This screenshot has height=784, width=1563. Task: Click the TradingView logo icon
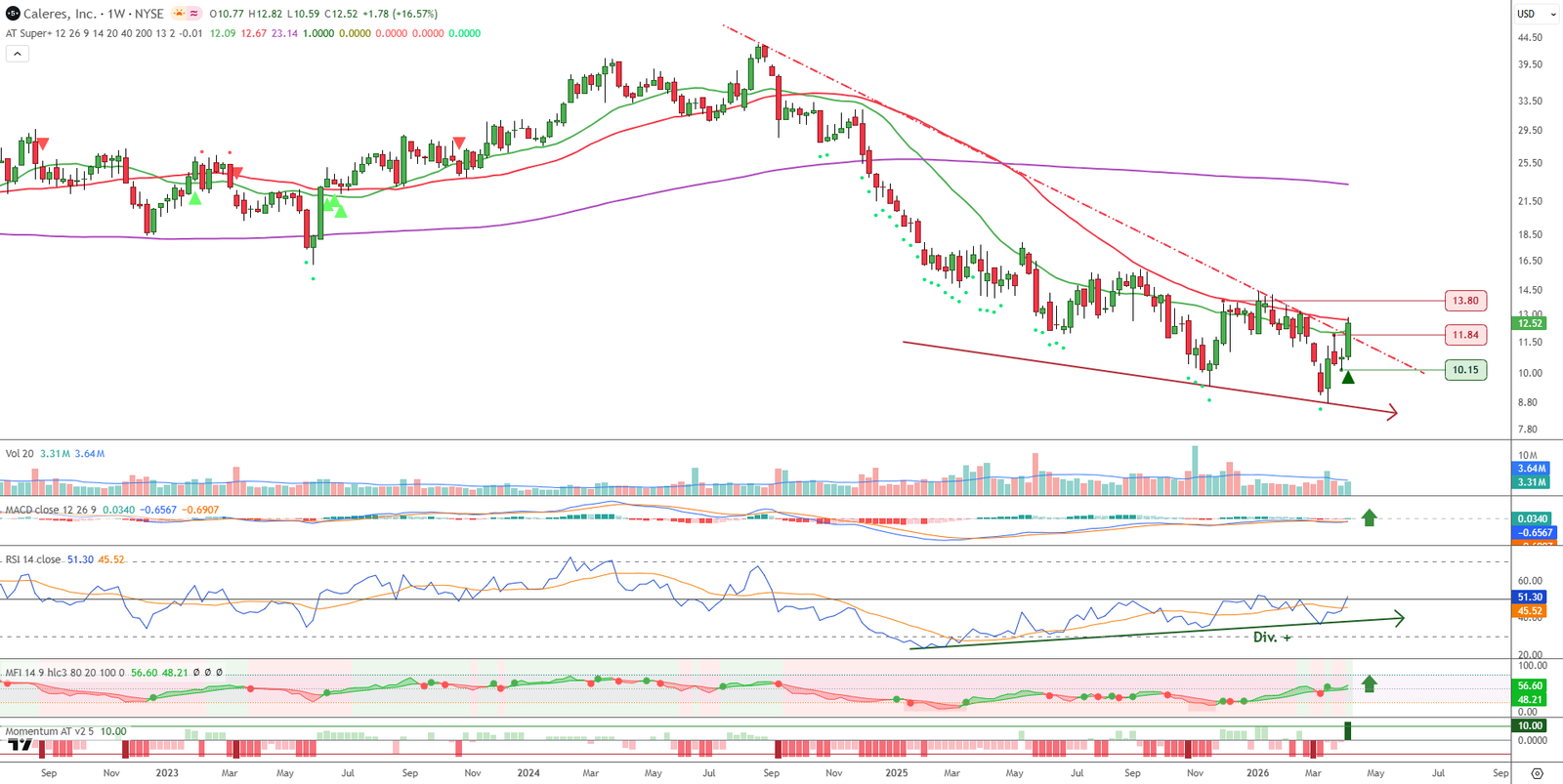(20, 745)
